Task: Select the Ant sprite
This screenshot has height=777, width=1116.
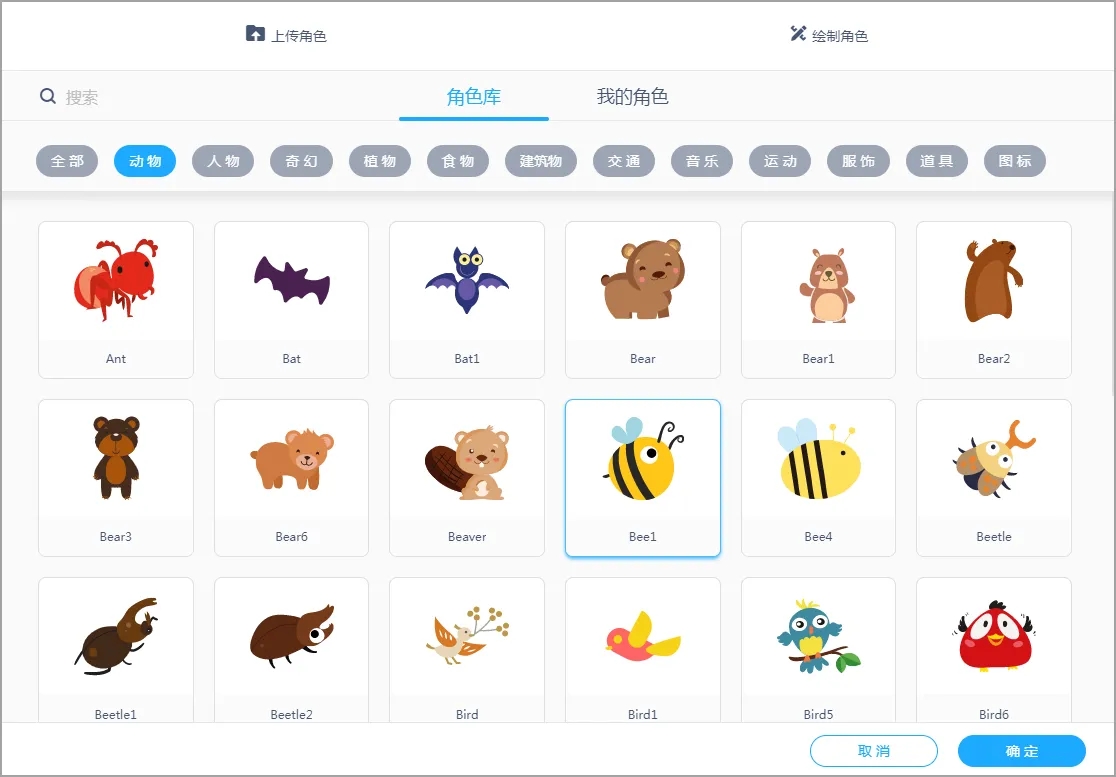Action: [x=115, y=300]
